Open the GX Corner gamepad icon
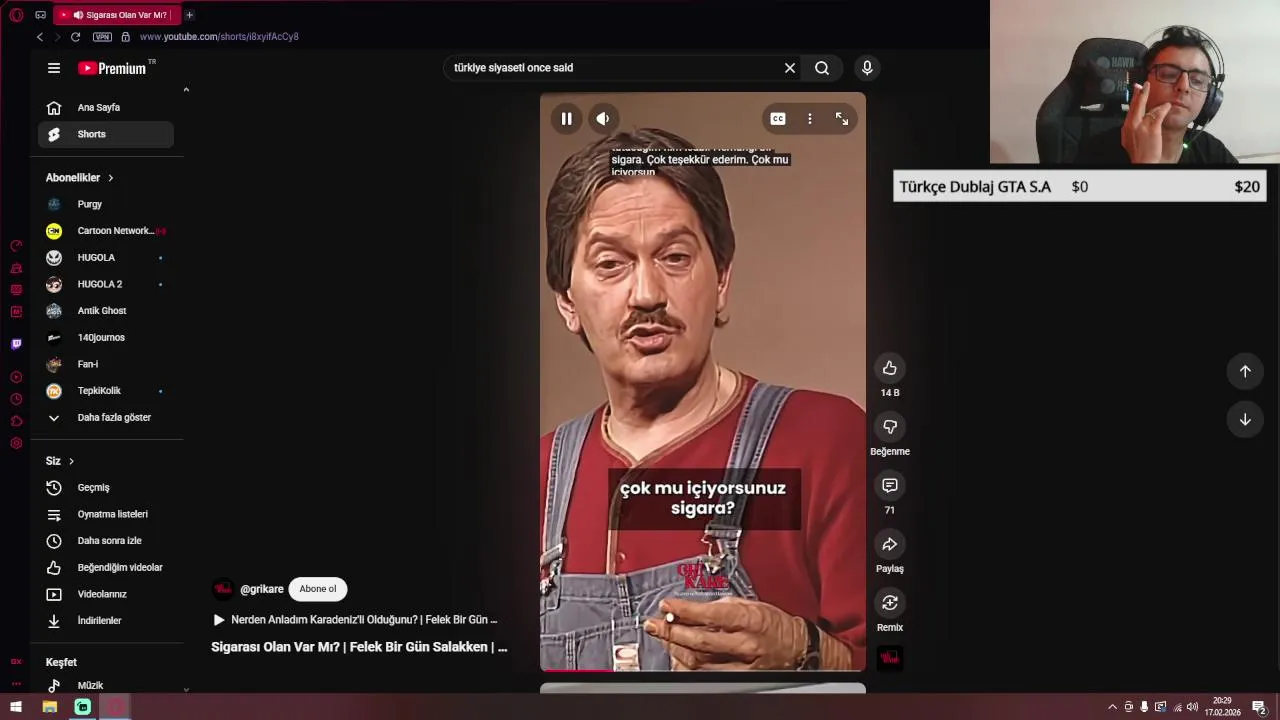Image resolution: width=1280 pixels, height=720 pixels. tap(40, 15)
